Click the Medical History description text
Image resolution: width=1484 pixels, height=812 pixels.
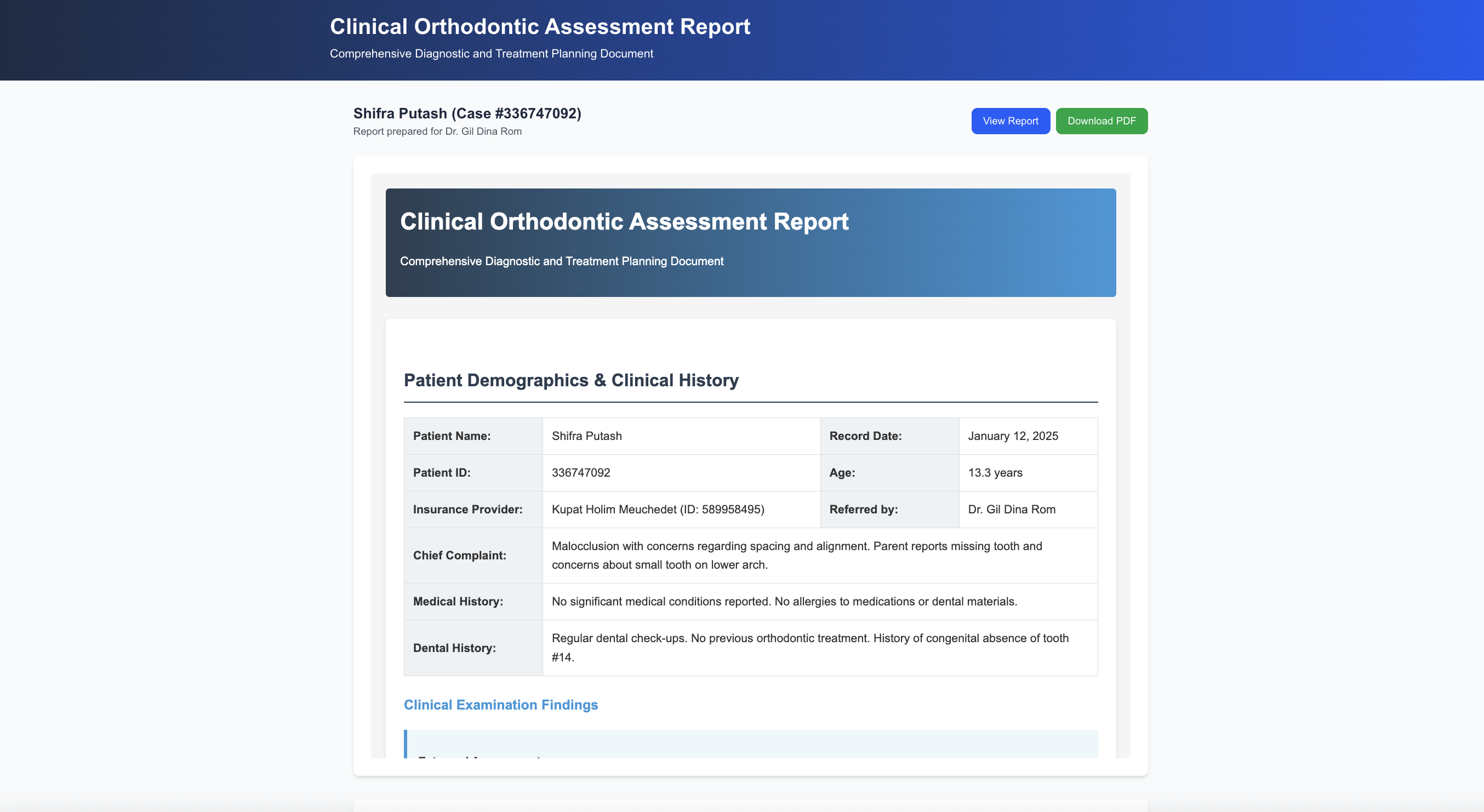(x=784, y=601)
